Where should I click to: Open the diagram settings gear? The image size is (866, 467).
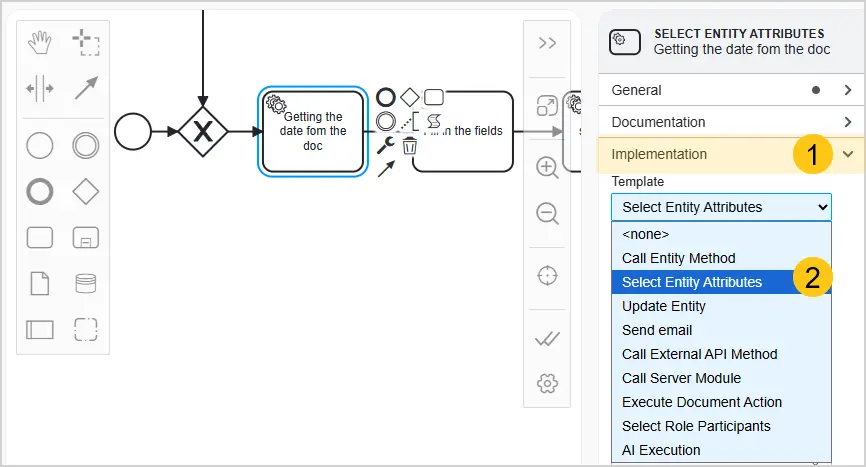click(547, 383)
